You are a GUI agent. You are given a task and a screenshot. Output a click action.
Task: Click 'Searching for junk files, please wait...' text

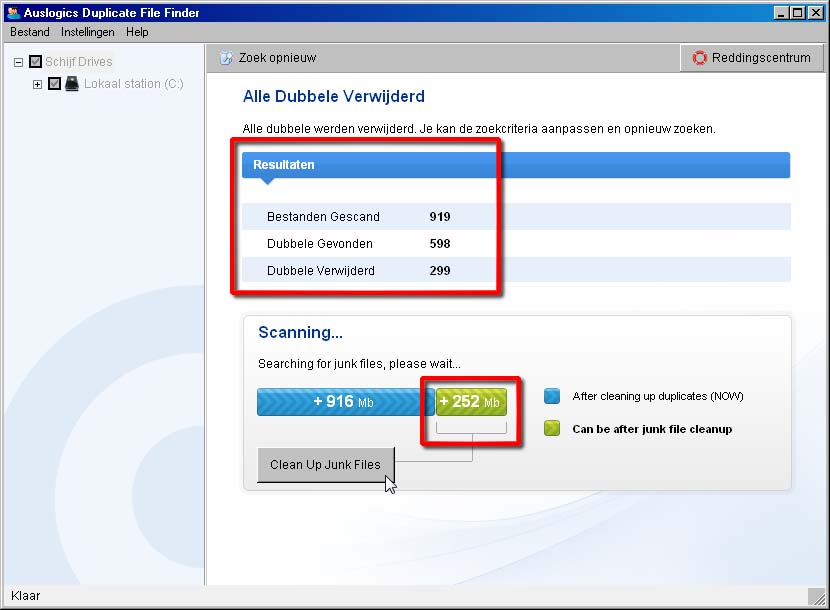359,364
